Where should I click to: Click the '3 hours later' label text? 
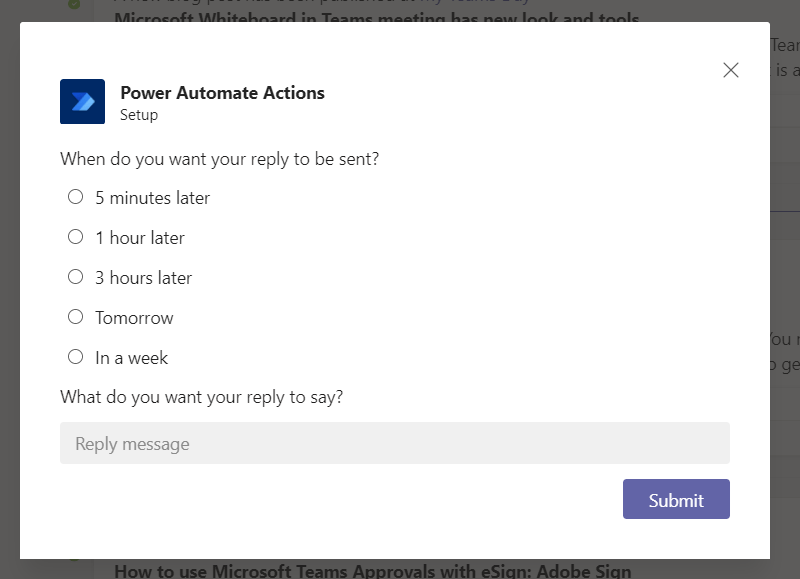(143, 278)
